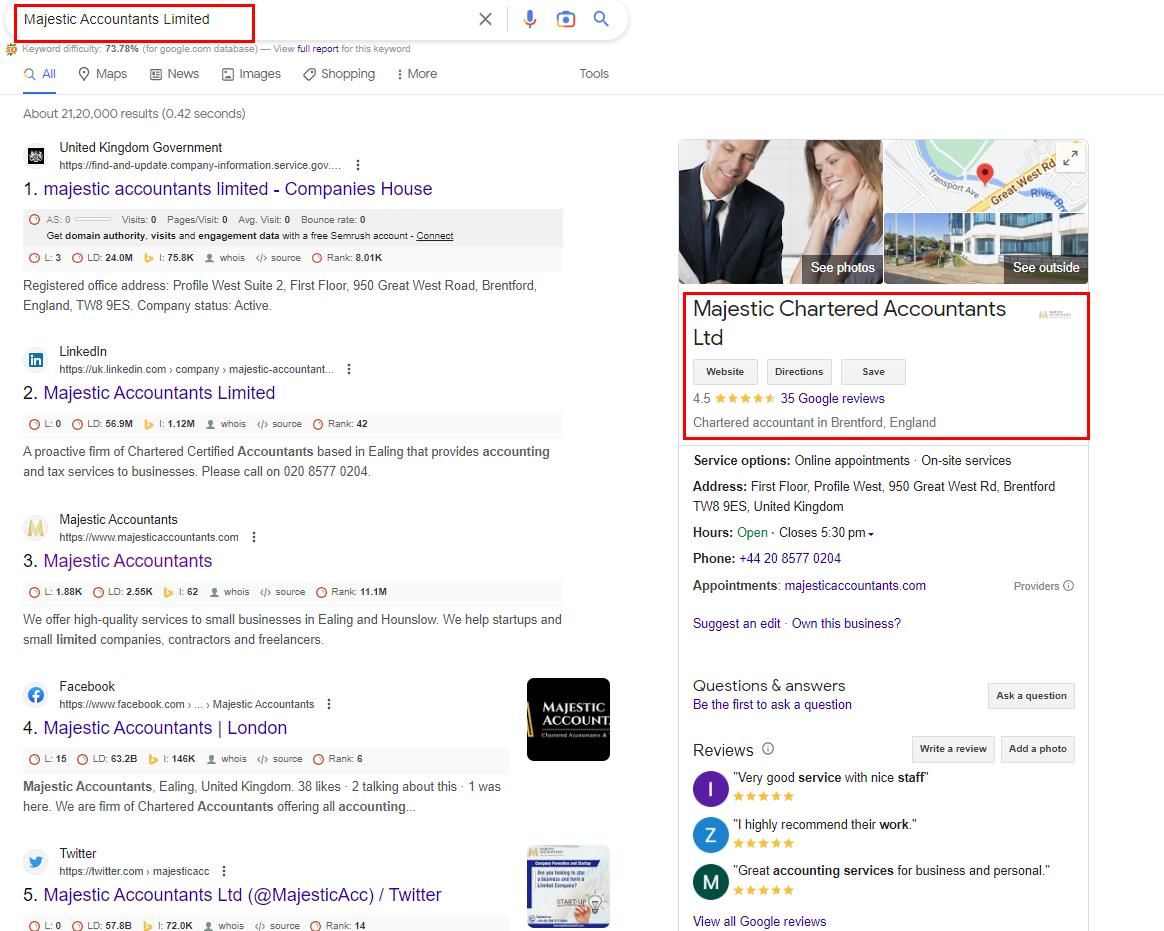Switch to the Images tab
The width and height of the screenshot is (1164, 931).
(251, 74)
